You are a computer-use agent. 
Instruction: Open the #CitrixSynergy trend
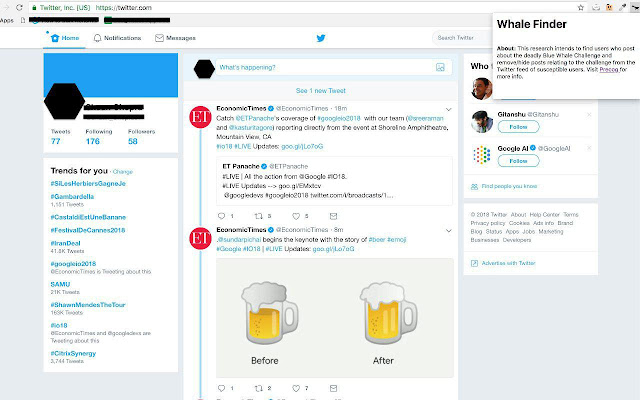(73, 353)
